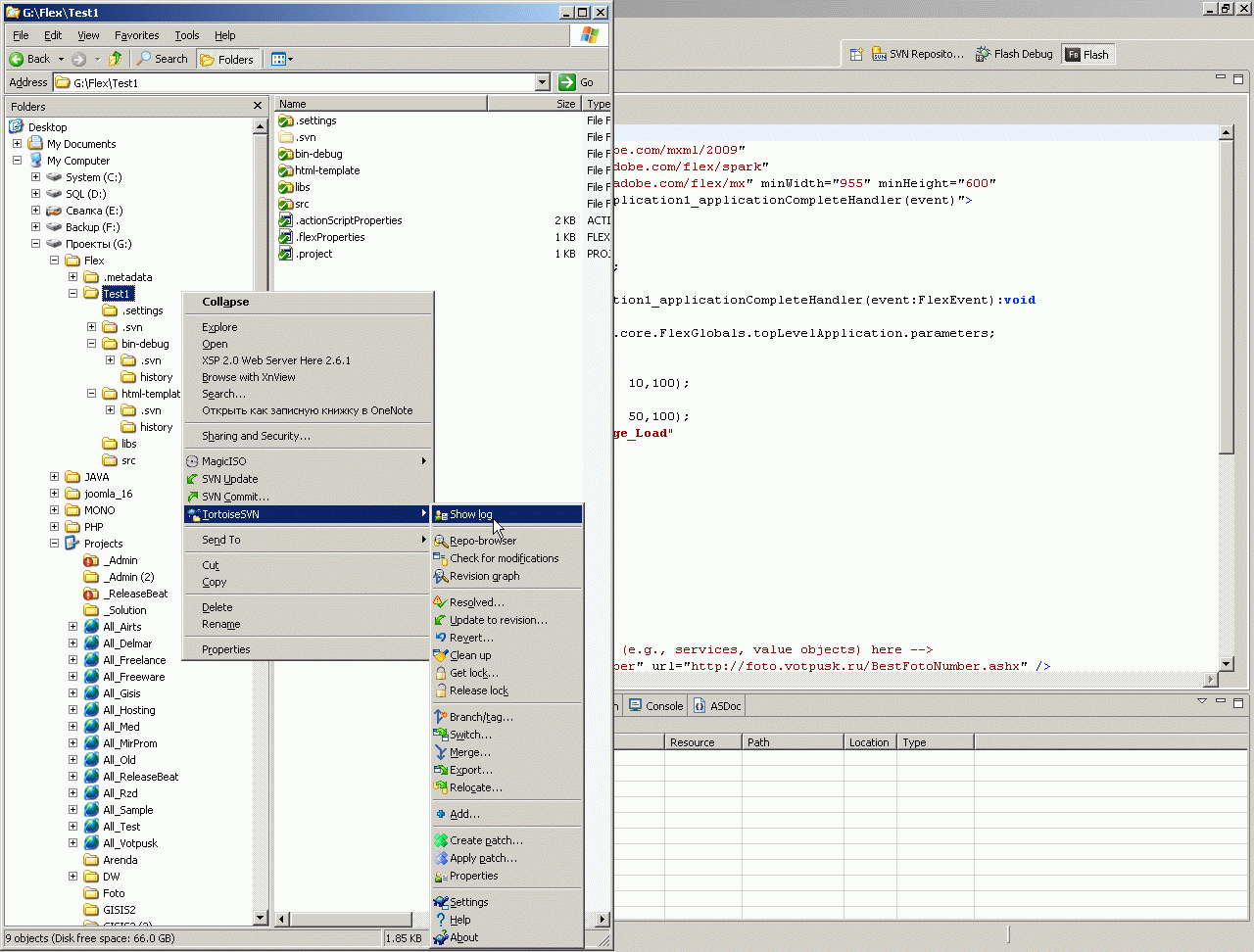Open the Address bar dropdown
The height and width of the screenshot is (952, 1254).
point(543,82)
